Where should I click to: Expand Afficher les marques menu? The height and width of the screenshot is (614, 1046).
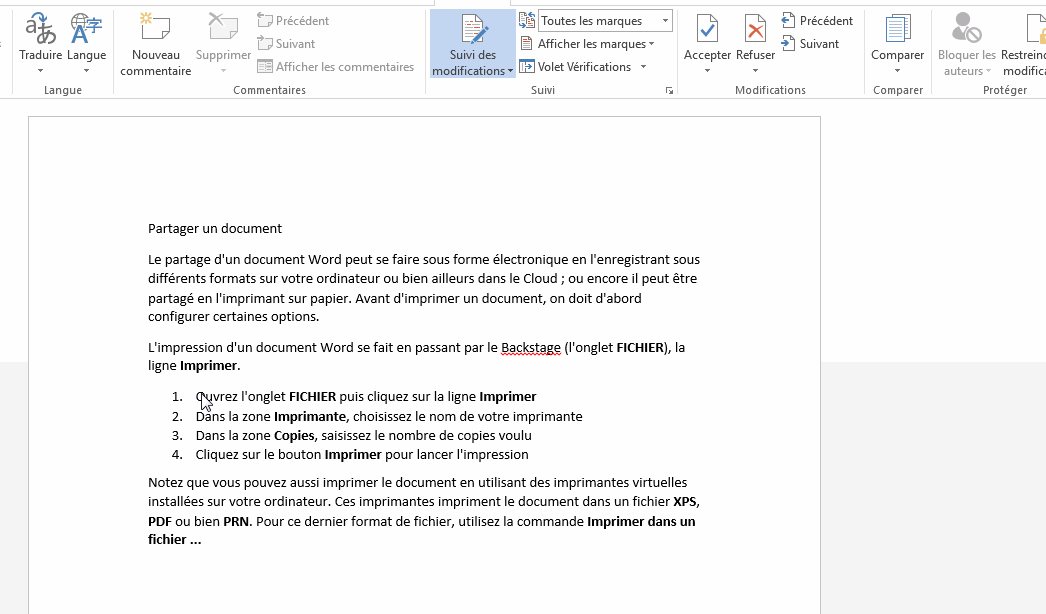click(587, 43)
